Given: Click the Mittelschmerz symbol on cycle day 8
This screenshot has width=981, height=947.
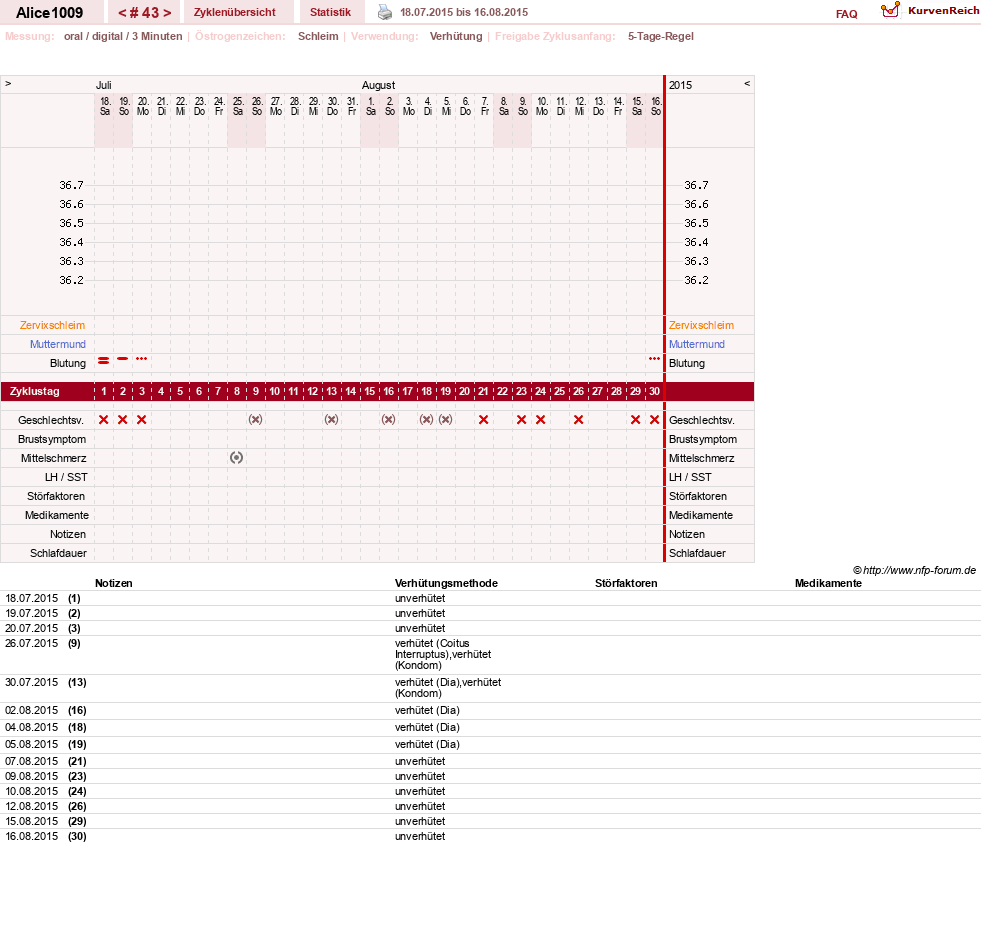Looking at the screenshot, I should [236, 458].
